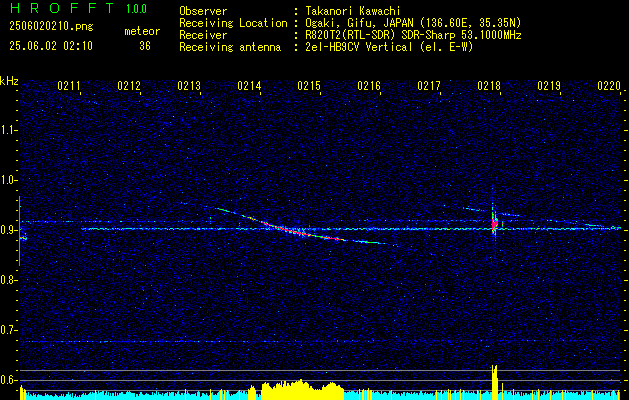This screenshot has height=400, width=629.
Task: Click the Receiver field label
Action: (203, 35)
